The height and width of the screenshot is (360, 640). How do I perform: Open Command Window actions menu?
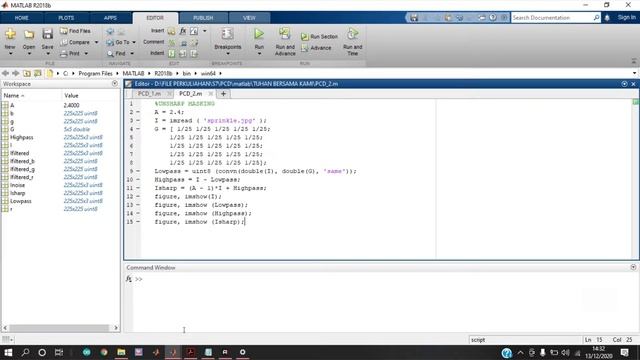point(633,267)
